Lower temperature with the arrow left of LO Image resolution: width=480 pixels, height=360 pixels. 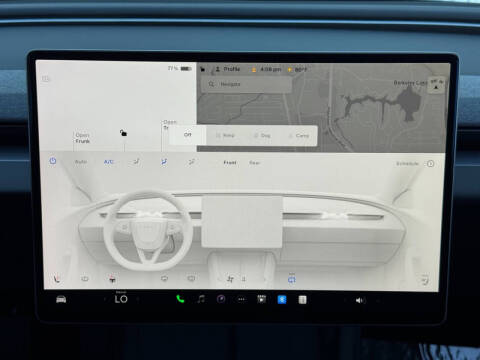(105, 299)
